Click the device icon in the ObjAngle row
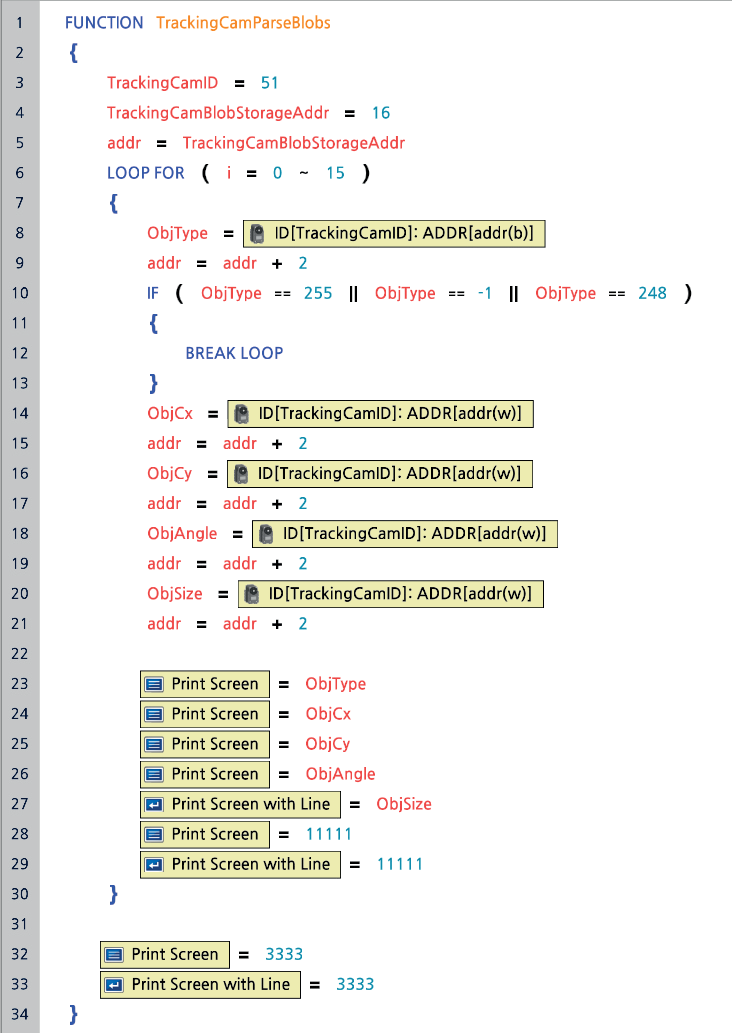 coord(265,534)
